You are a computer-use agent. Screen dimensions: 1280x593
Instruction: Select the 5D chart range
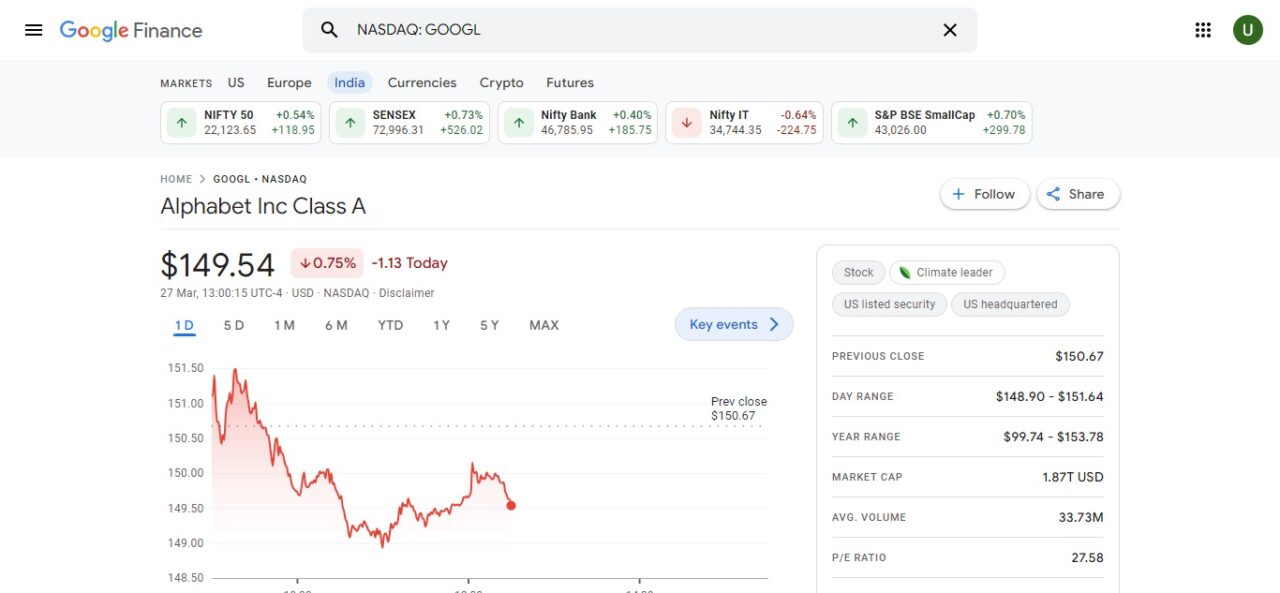(x=234, y=325)
